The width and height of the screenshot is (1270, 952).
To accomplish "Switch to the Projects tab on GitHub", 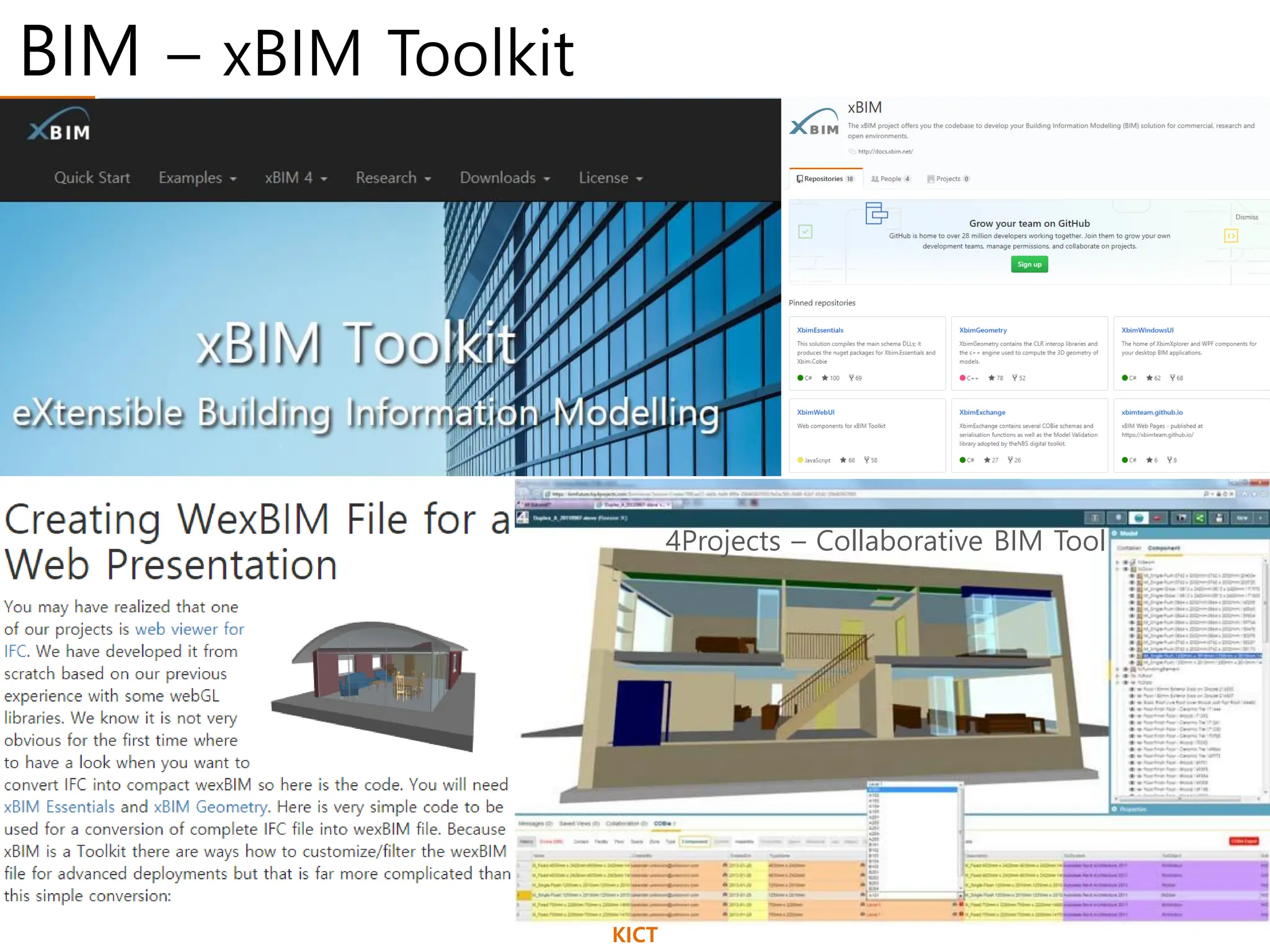I will point(948,179).
